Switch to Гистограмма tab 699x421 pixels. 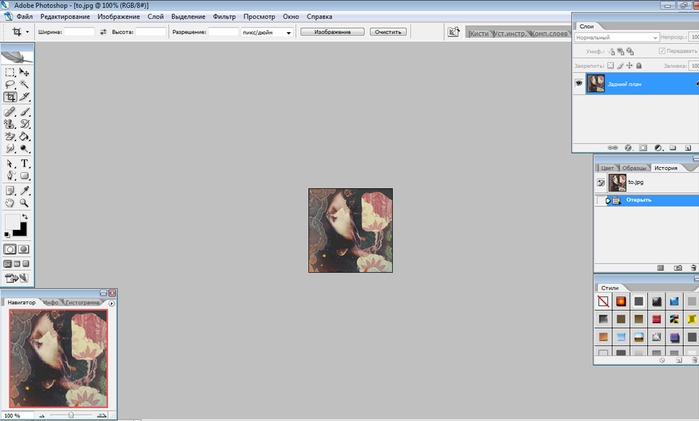82,302
